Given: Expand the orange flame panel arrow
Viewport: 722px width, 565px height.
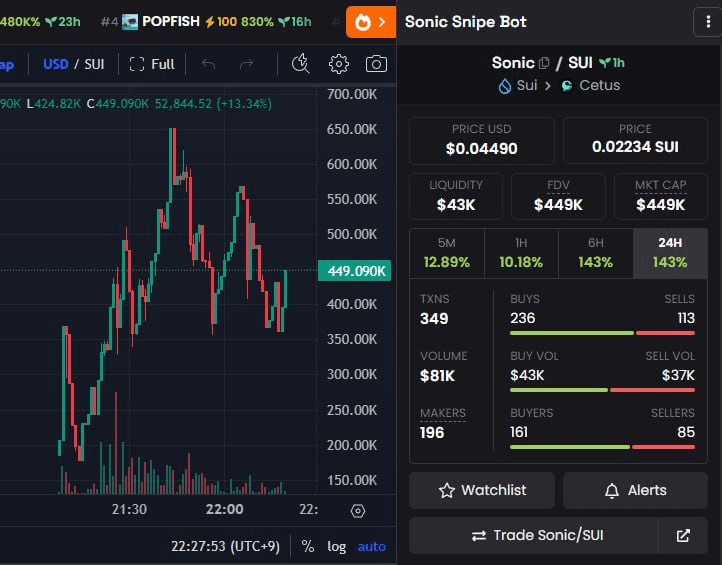Looking at the screenshot, I should pos(371,22).
